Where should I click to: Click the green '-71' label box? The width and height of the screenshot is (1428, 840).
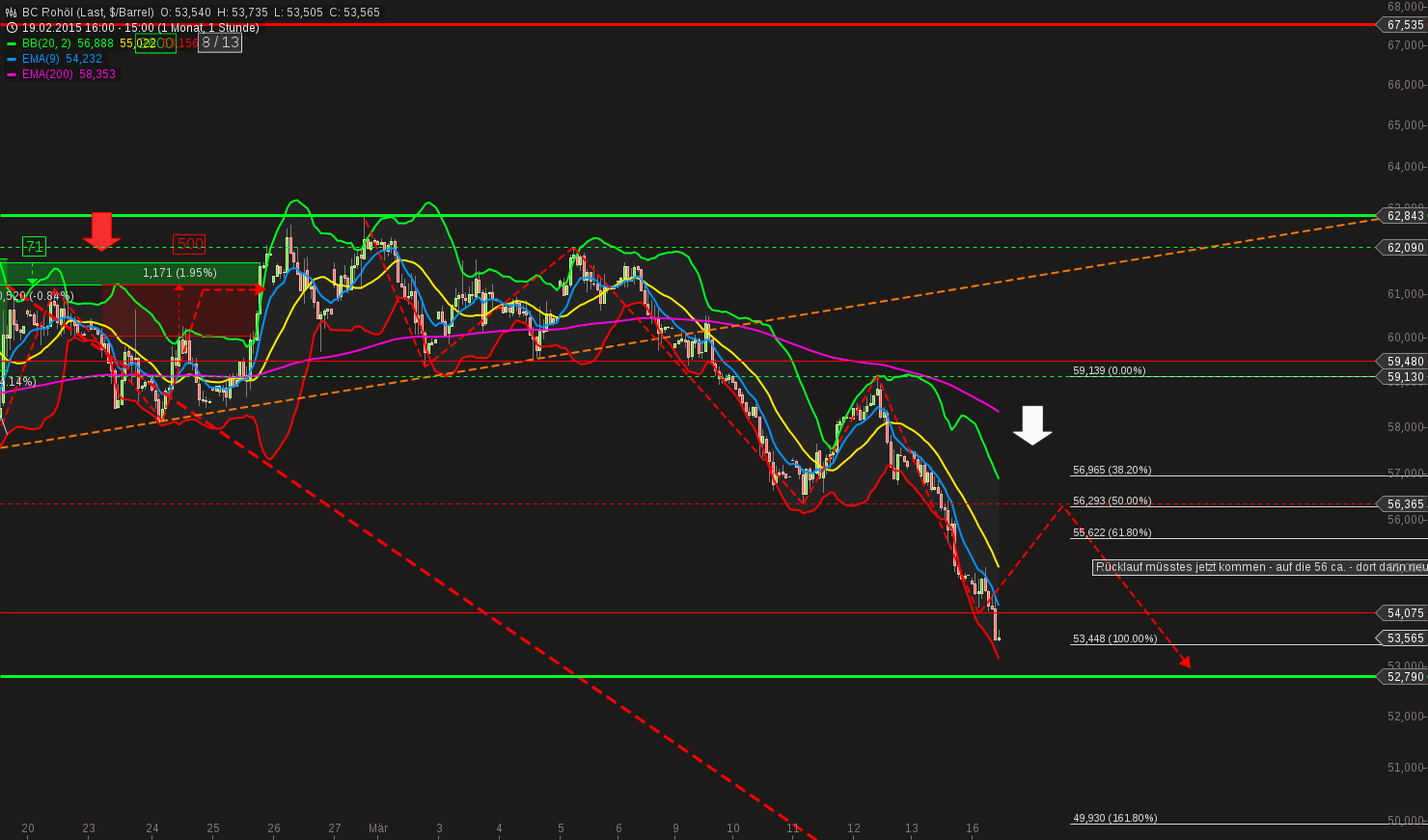coord(35,246)
